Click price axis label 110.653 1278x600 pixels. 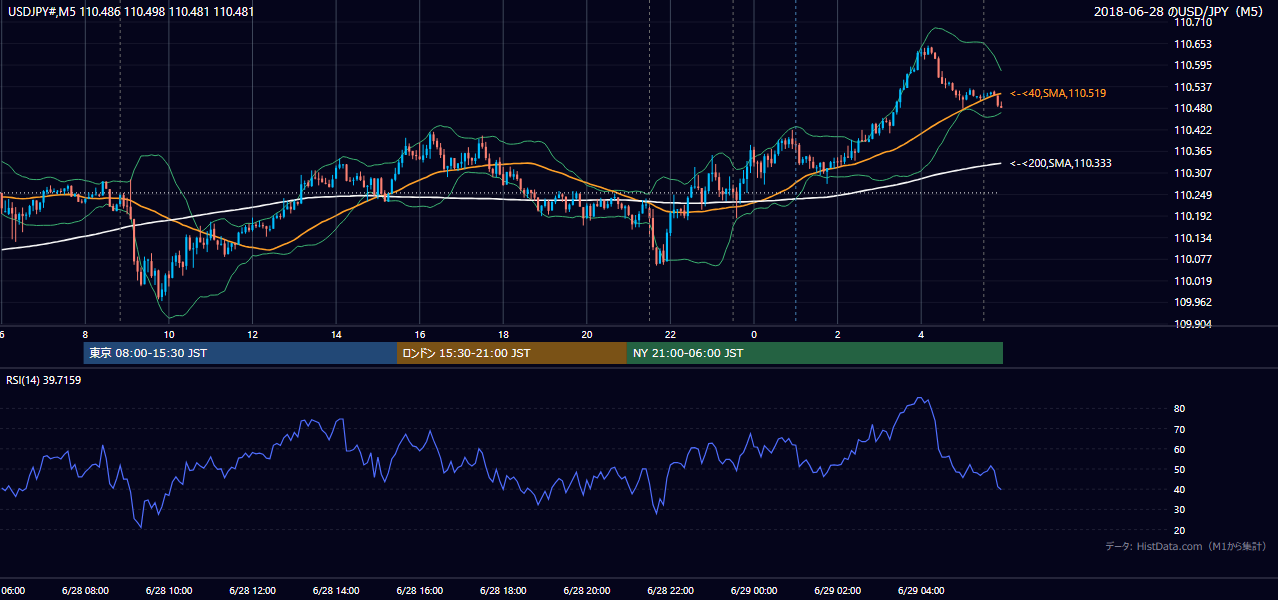tap(1194, 44)
